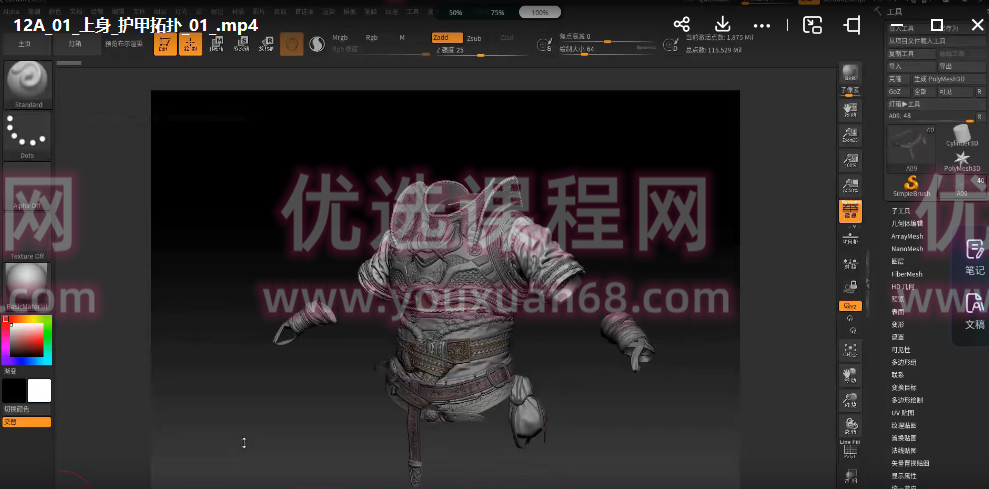Open the Texture Off selector
This screenshot has width=989, height=489.
(28, 237)
